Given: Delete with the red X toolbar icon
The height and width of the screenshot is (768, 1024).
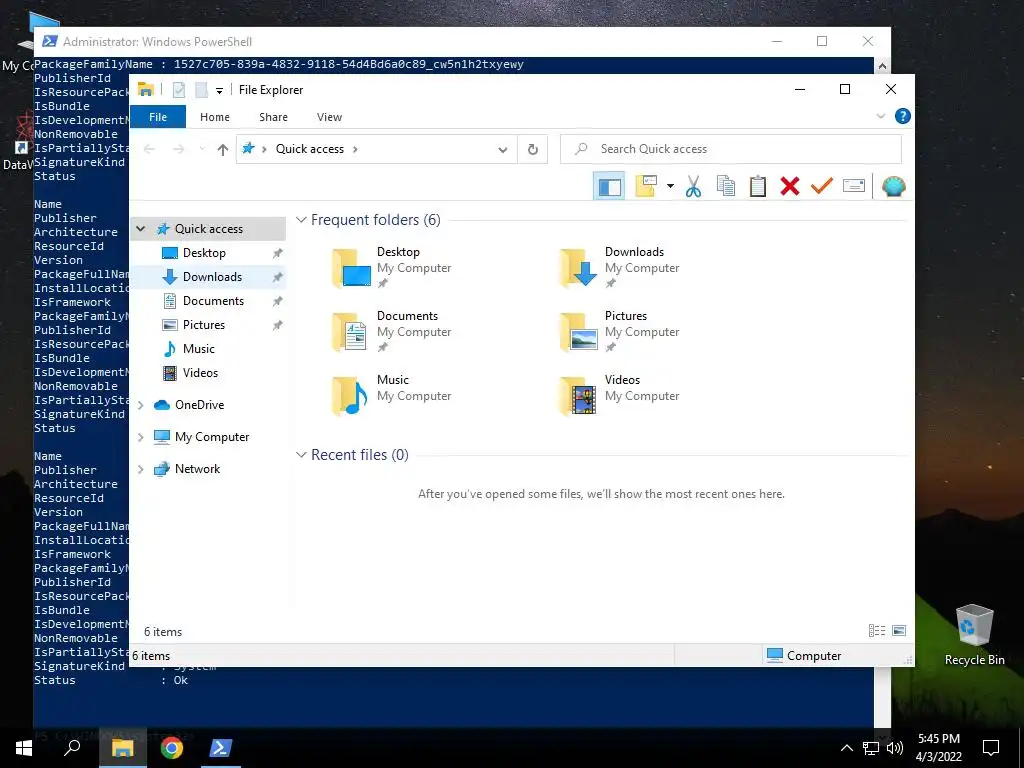Looking at the screenshot, I should click(x=790, y=186).
